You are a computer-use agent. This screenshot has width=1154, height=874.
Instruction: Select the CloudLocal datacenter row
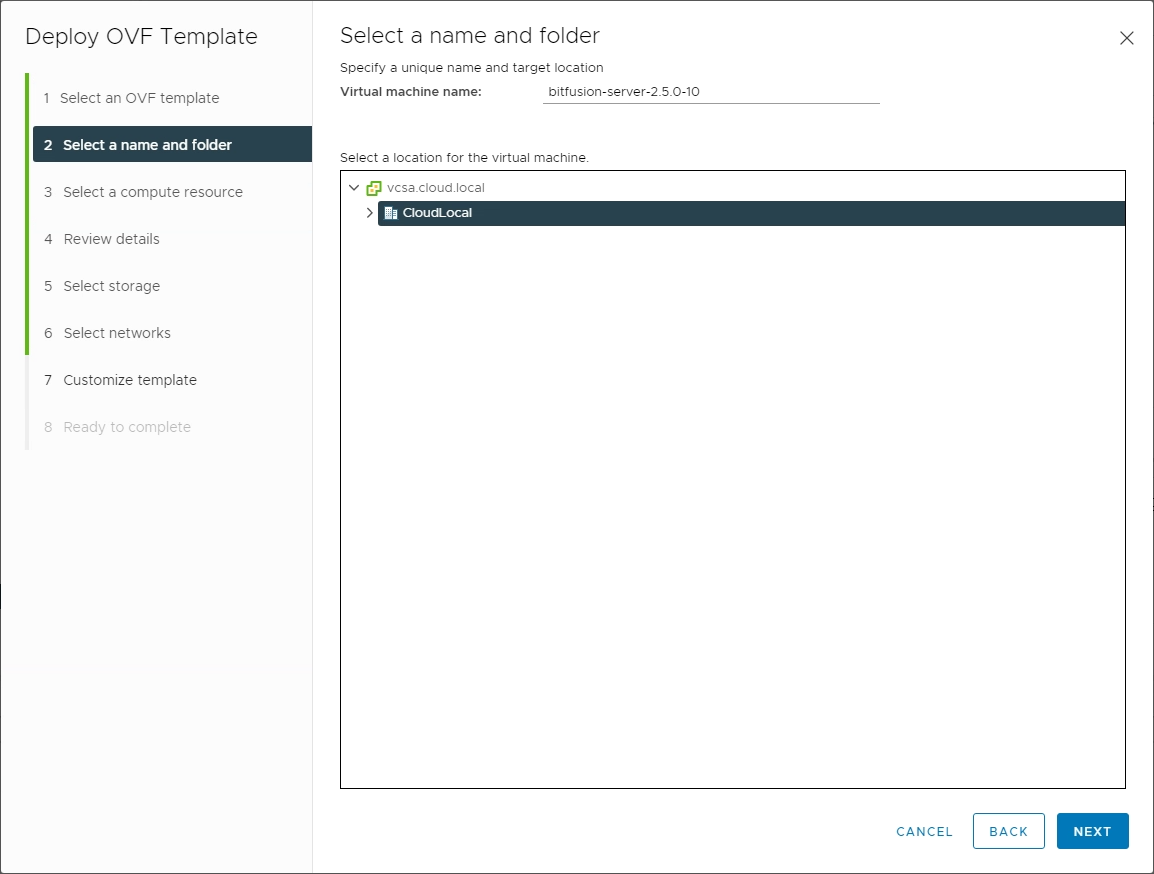pyautogui.click(x=751, y=213)
